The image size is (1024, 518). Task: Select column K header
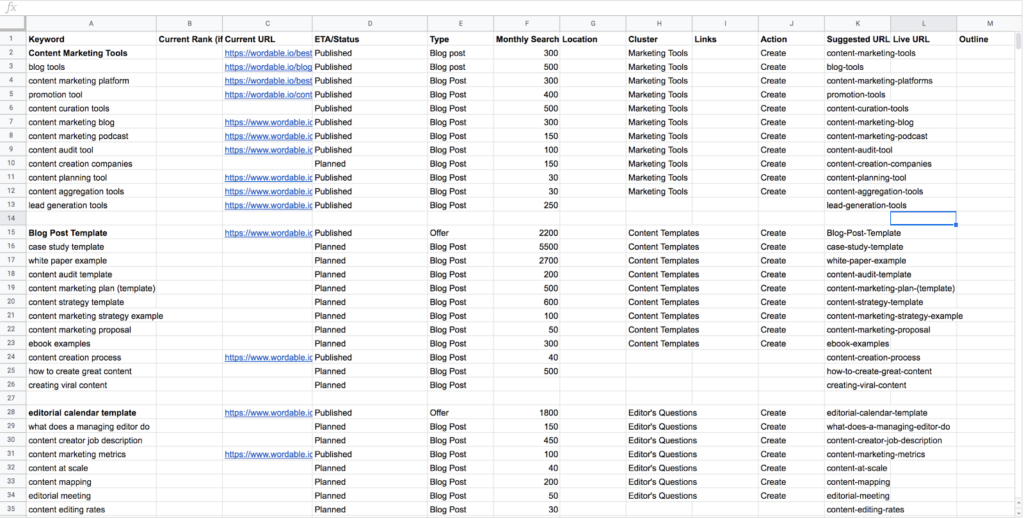click(857, 24)
